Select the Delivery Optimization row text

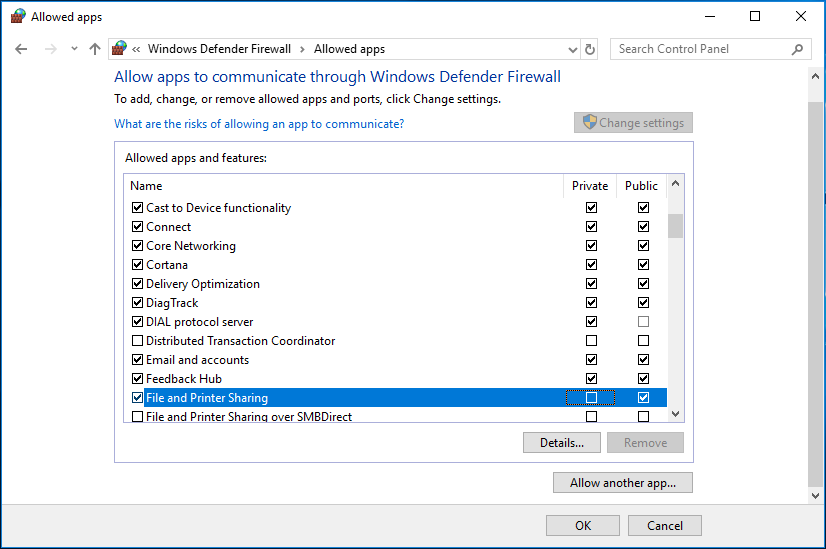(203, 284)
